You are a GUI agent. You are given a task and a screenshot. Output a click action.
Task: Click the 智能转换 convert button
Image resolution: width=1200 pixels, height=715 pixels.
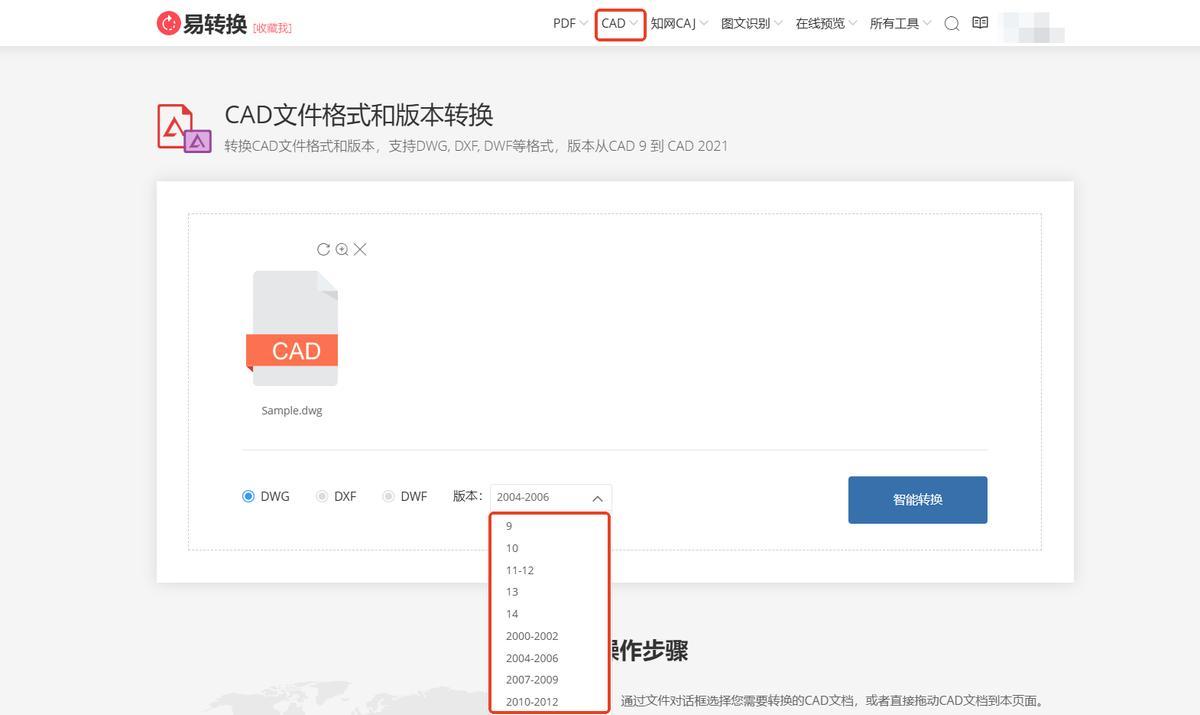point(917,499)
